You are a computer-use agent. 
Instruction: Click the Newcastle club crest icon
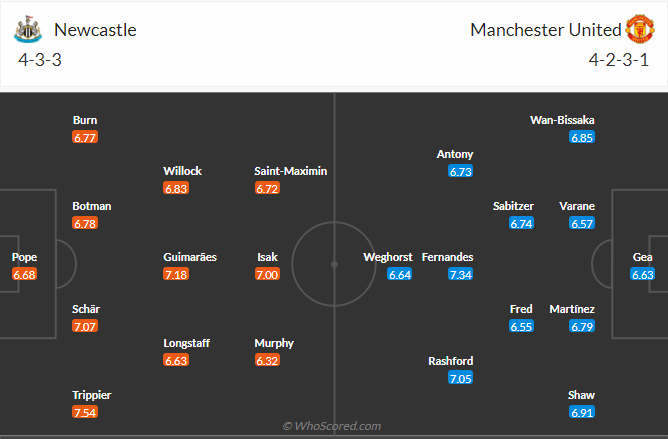pos(27,29)
